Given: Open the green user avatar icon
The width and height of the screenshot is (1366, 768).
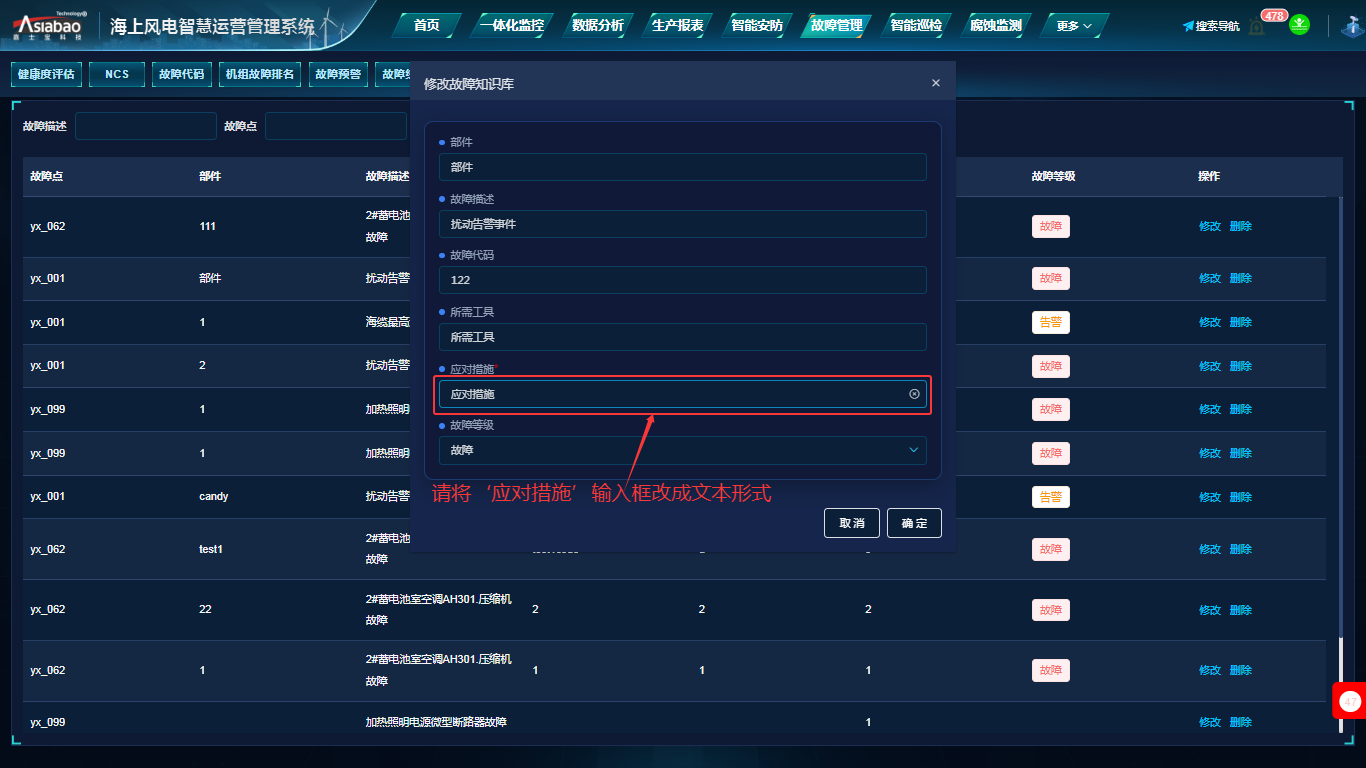Looking at the screenshot, I should pos(1299,25).
